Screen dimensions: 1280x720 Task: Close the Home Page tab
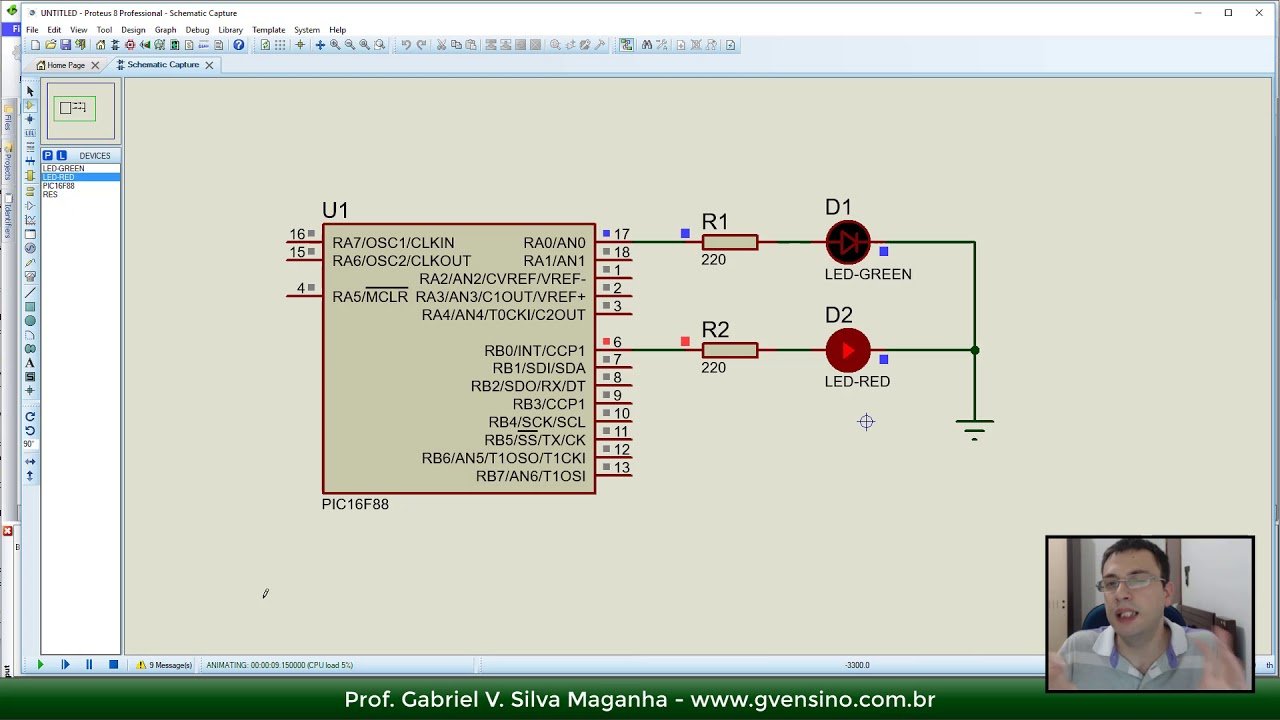point(95,65)
